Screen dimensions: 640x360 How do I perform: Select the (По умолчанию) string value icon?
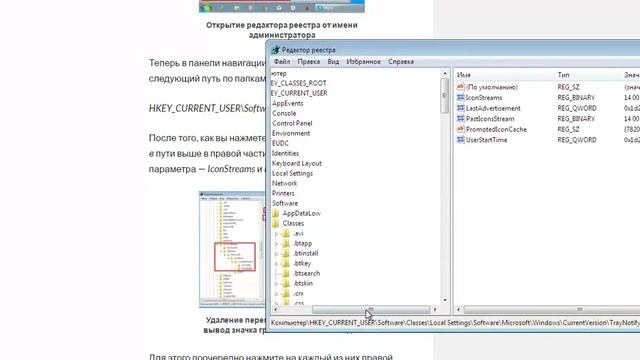(x=460, y=87)
